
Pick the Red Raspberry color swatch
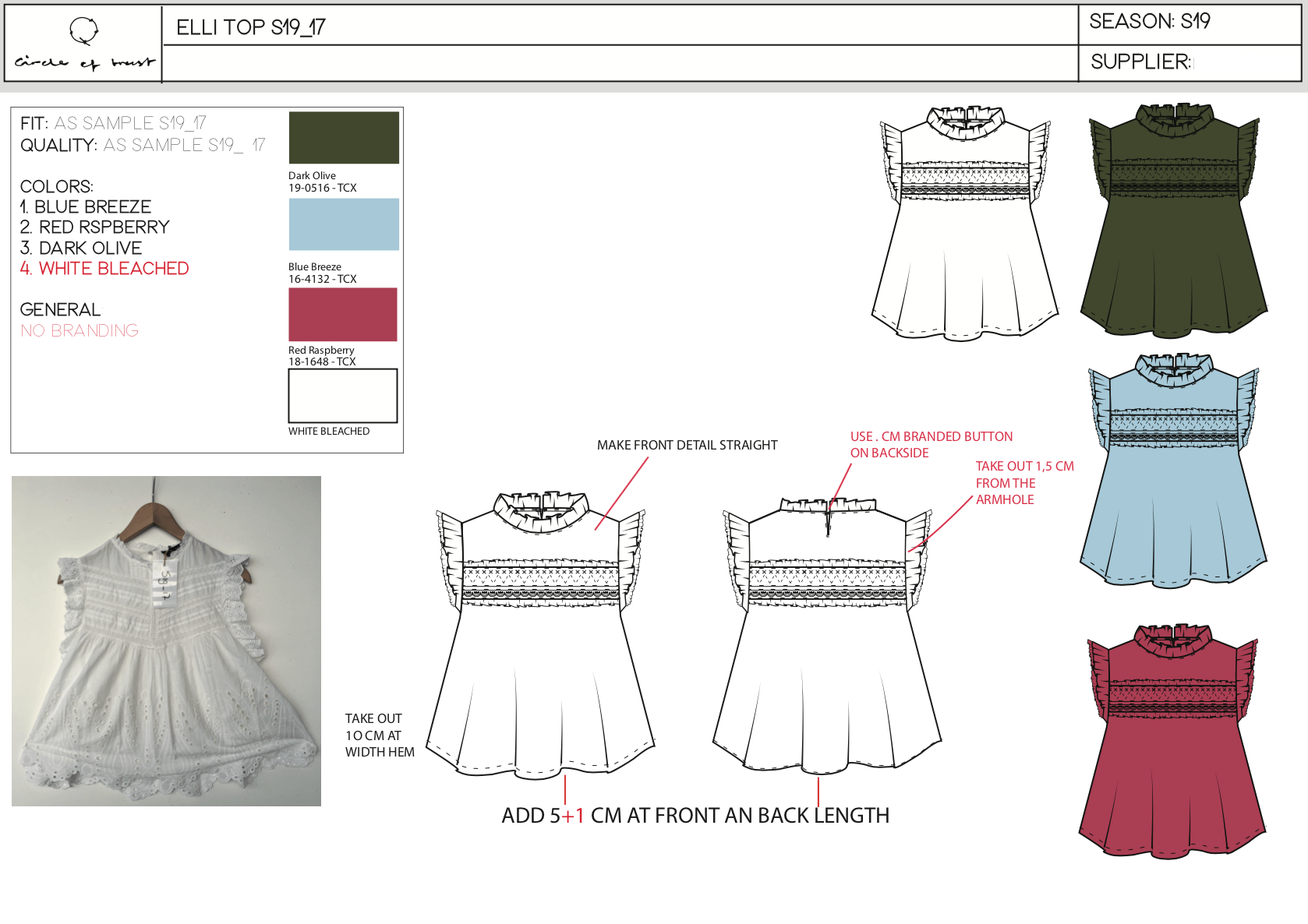tap(343, 315)
